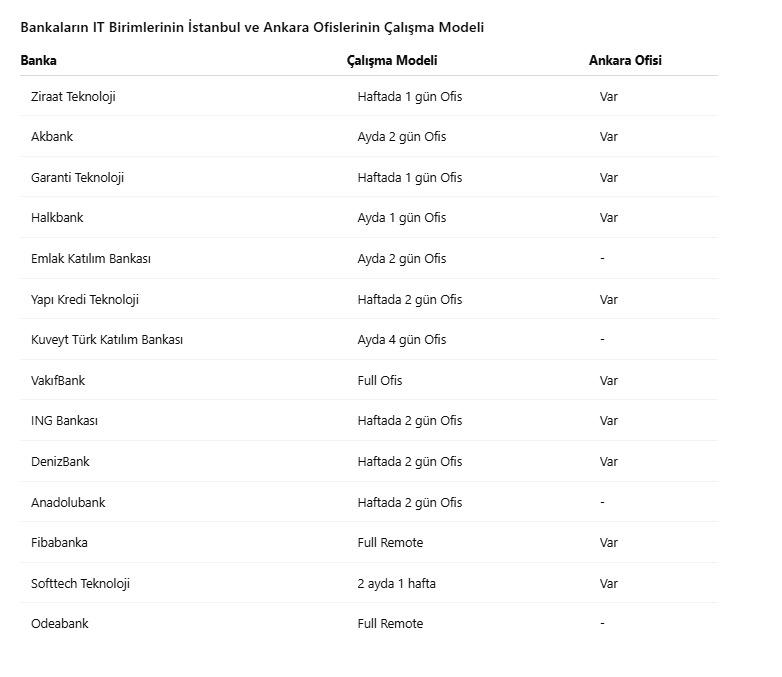Click the Ayda 4 gün Ofis cell
782x677 pixels.
(402, 340)
